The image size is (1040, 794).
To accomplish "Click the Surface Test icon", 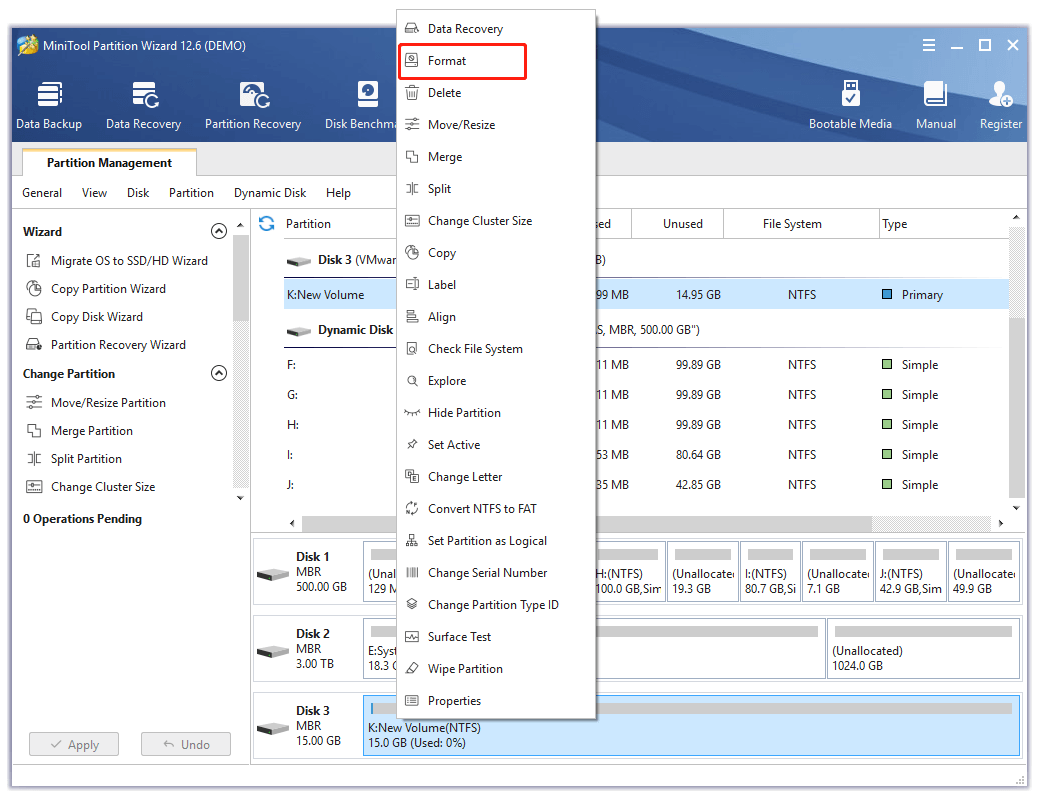I will [x=412, y=637].
